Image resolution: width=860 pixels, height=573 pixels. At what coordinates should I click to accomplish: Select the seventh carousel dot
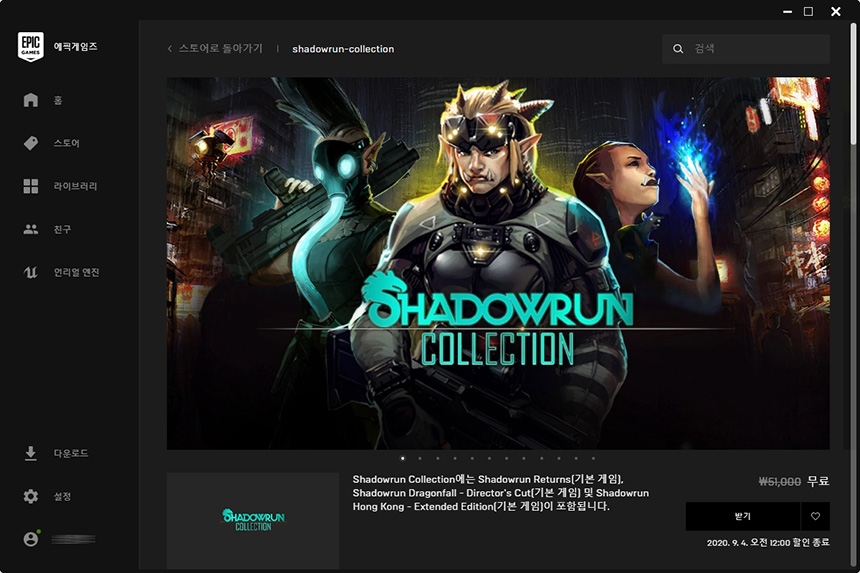click(x=507, y=458)
